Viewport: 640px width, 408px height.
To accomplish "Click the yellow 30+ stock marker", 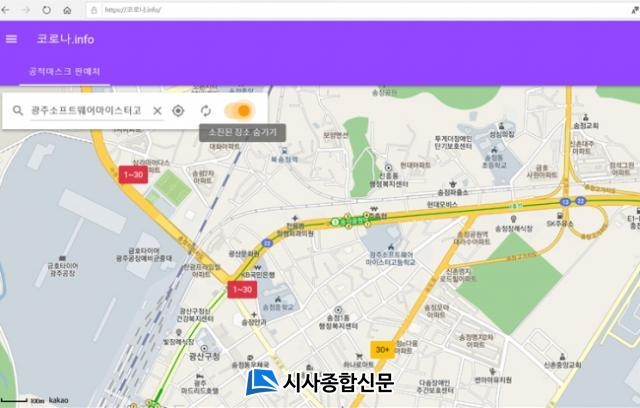I will tap(381, 349).
